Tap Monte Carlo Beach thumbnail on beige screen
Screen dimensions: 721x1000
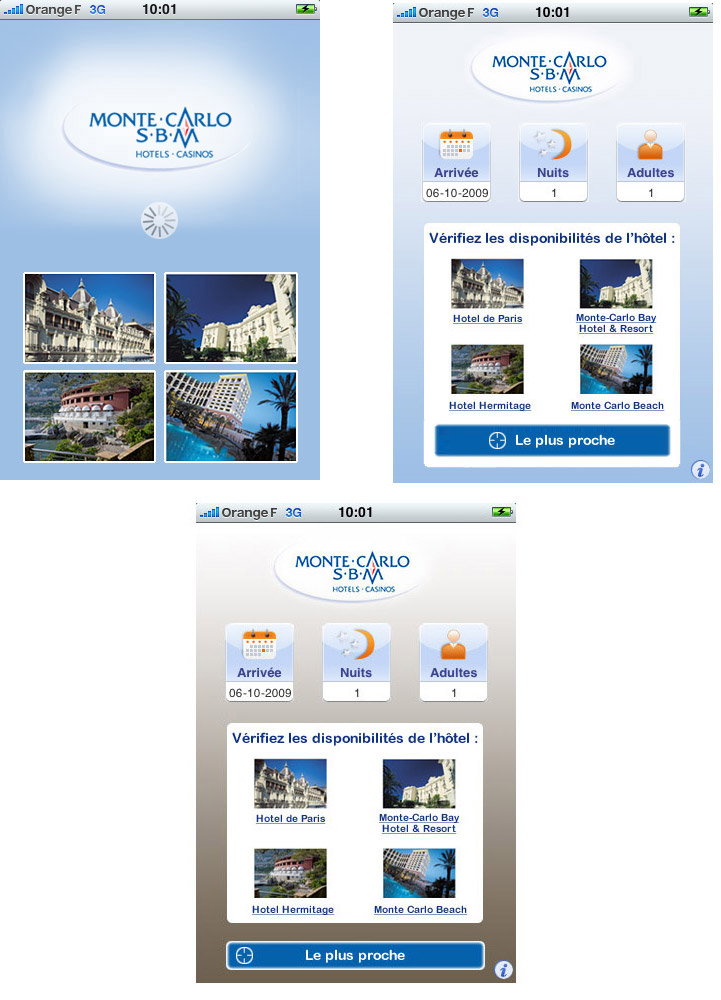419,874
